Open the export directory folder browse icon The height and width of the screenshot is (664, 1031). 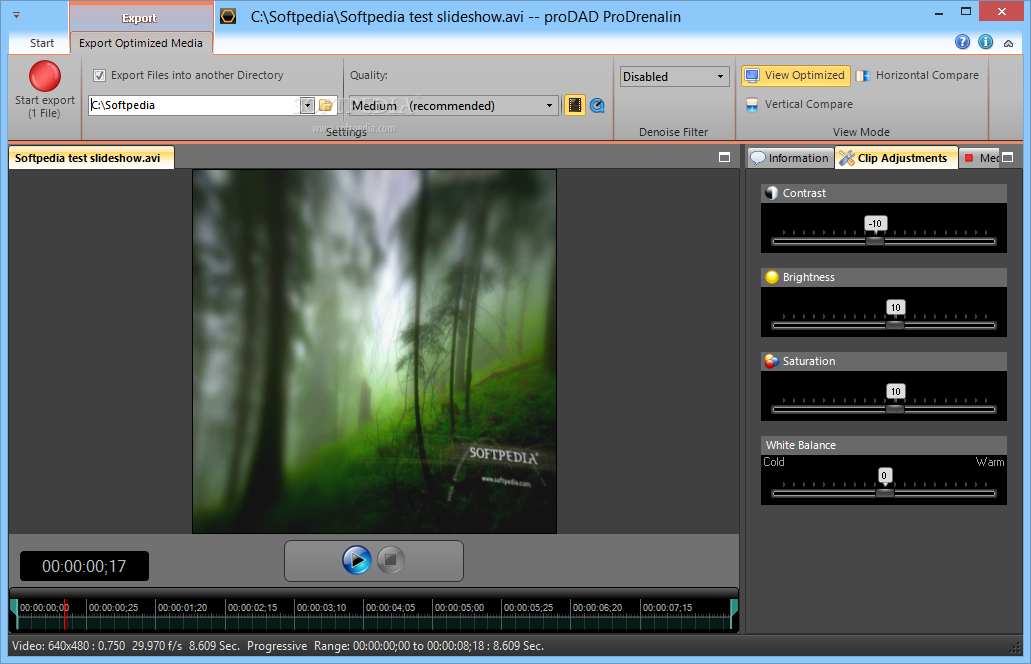pyautogui.click(x=325, y=105)
